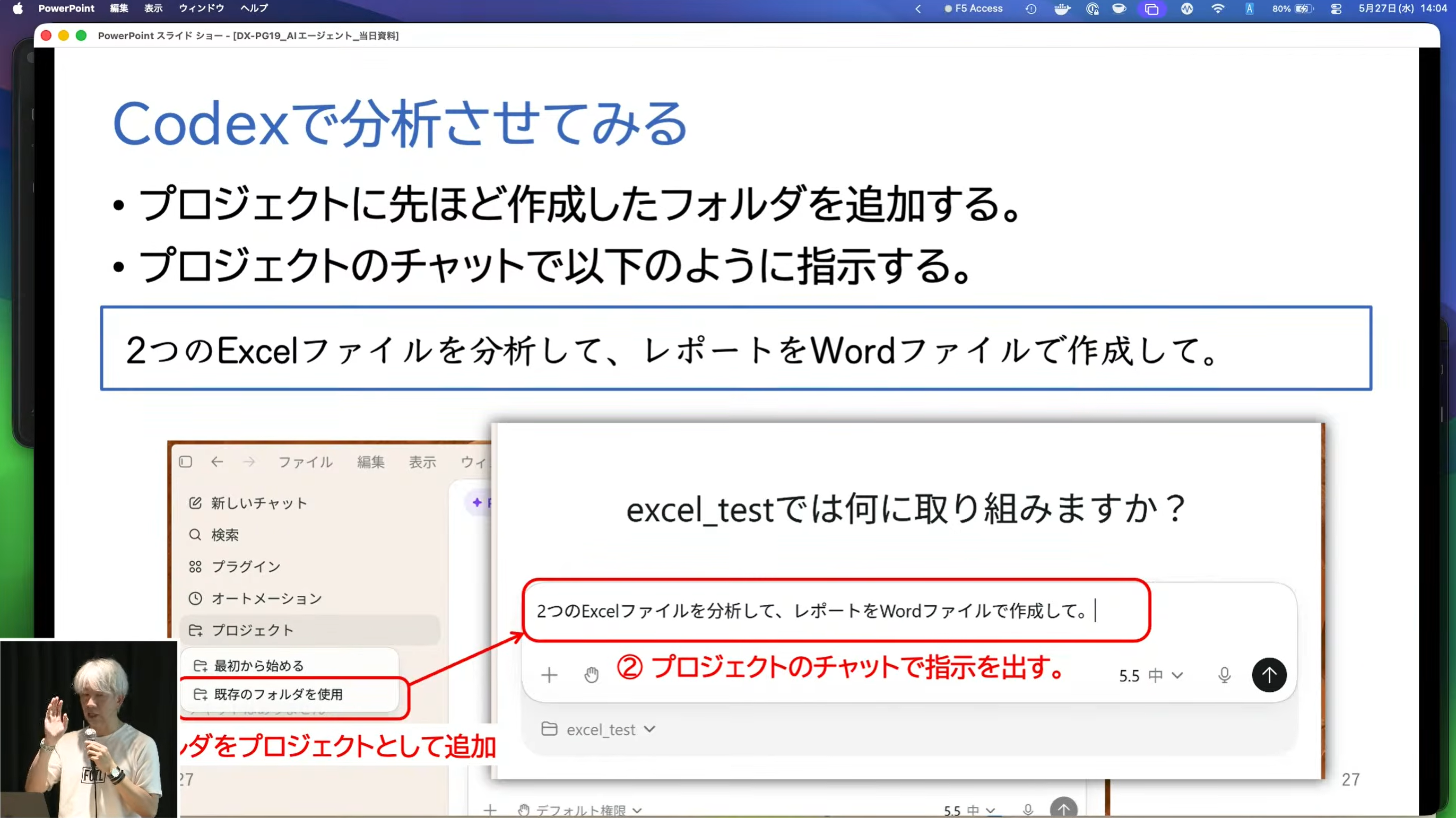This screenshot has height=818, width=1456.
Task: Open the Wi-Fi status menu
Action: pos(1218,8)
